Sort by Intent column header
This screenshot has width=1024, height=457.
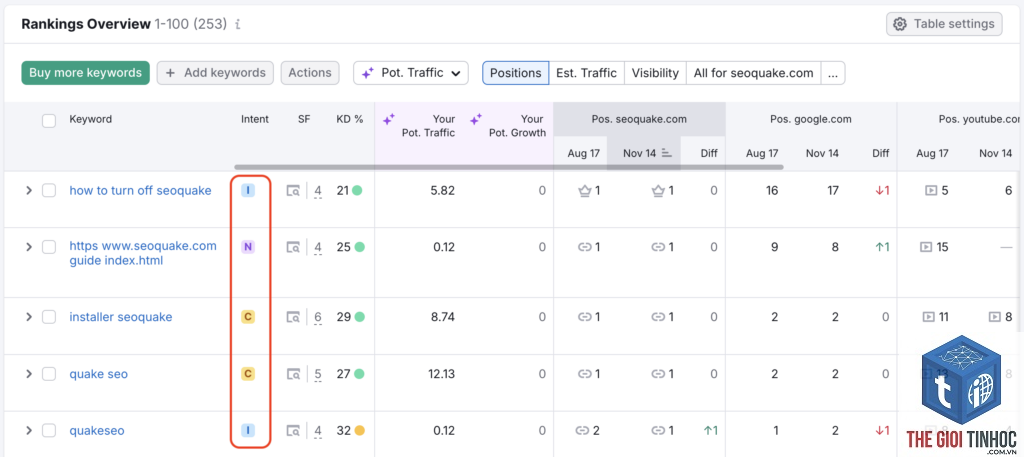tap(255, 119)
